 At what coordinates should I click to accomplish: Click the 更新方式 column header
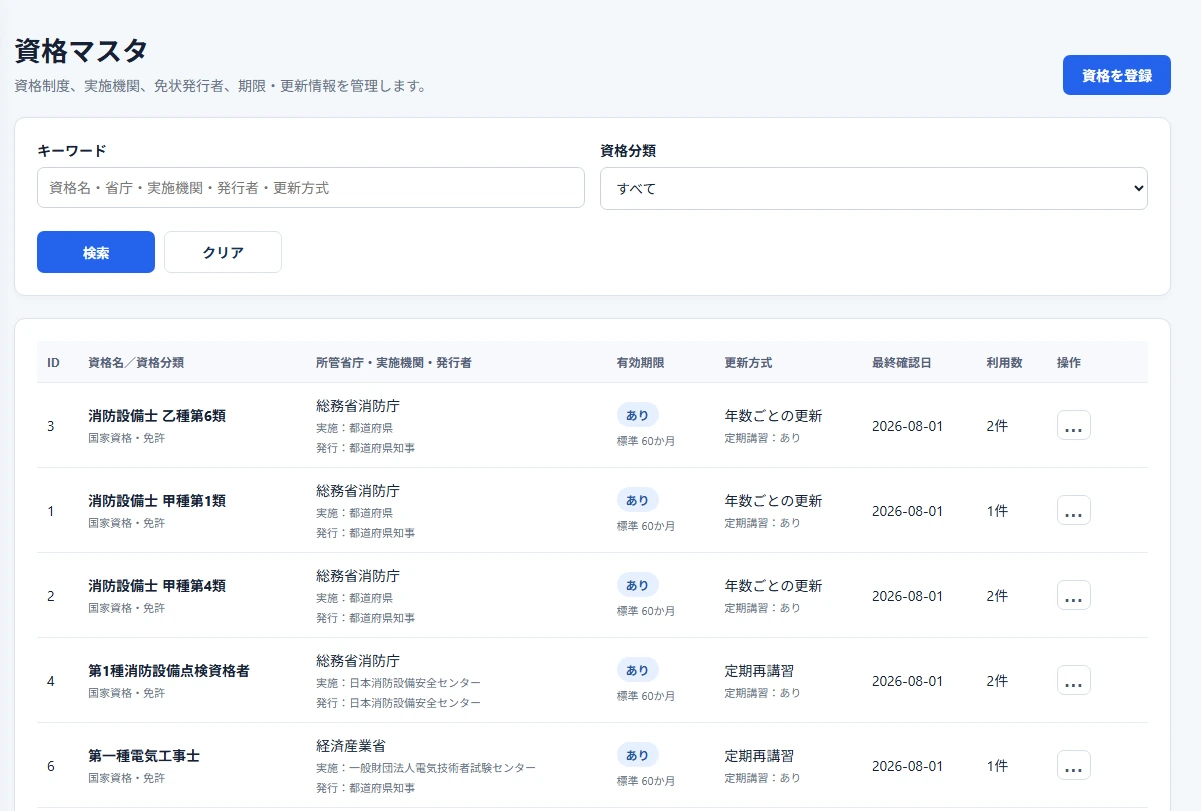[748, 362]
